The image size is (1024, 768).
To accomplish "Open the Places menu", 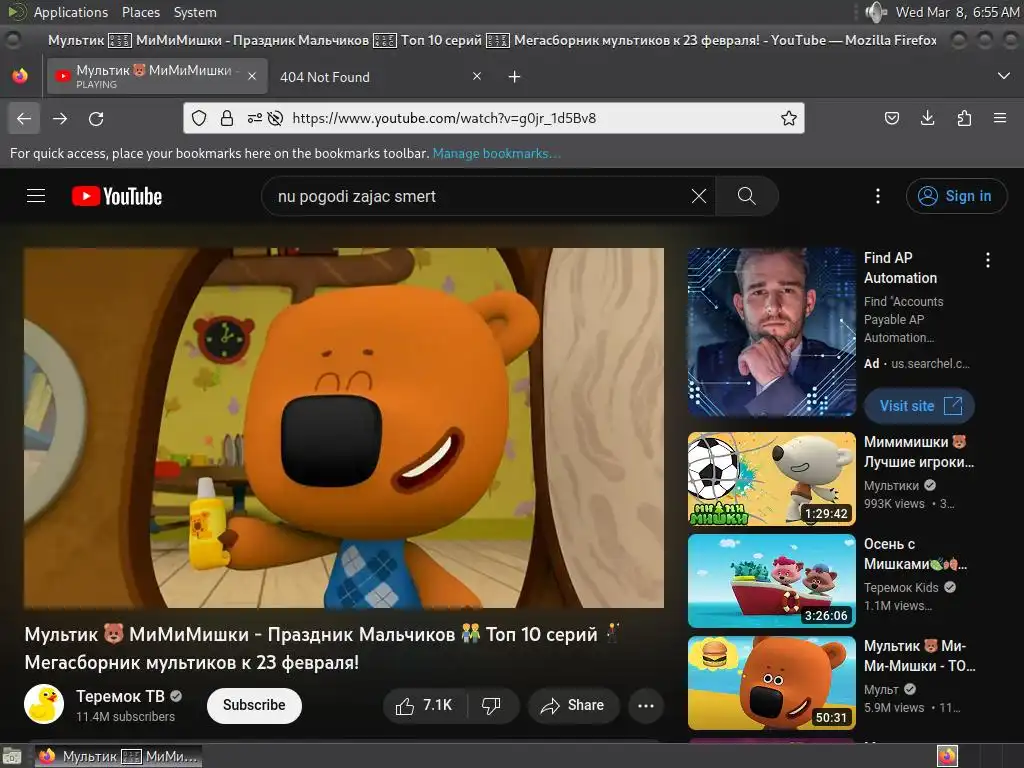I will (141, 12).
